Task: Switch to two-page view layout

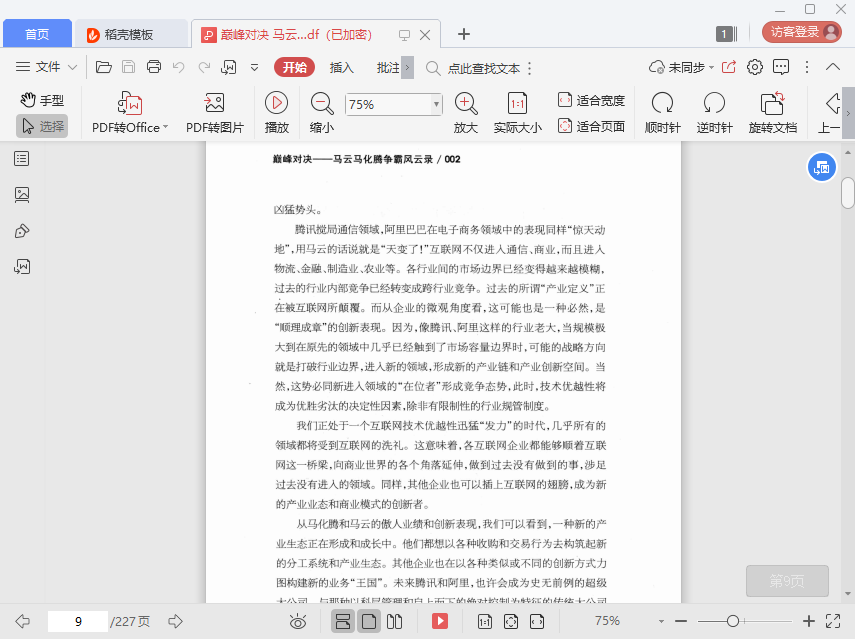Action: pyautogui.click(x=394, y=621)
